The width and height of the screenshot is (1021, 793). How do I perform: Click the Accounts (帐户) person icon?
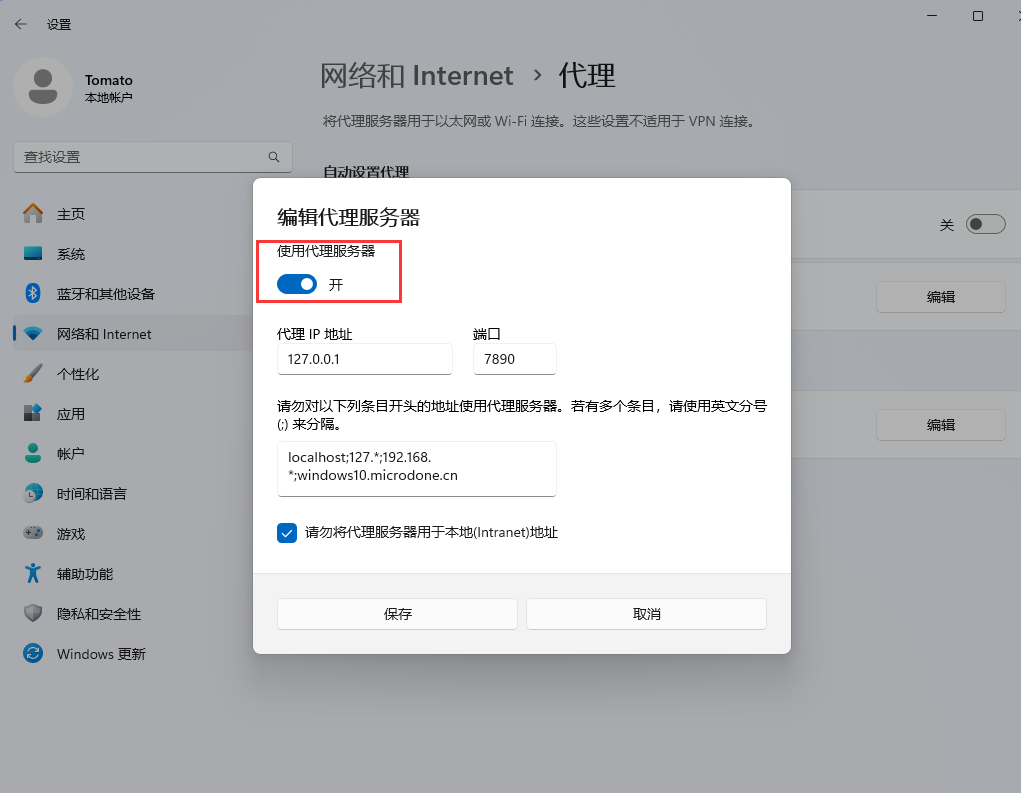coord(33,454)
